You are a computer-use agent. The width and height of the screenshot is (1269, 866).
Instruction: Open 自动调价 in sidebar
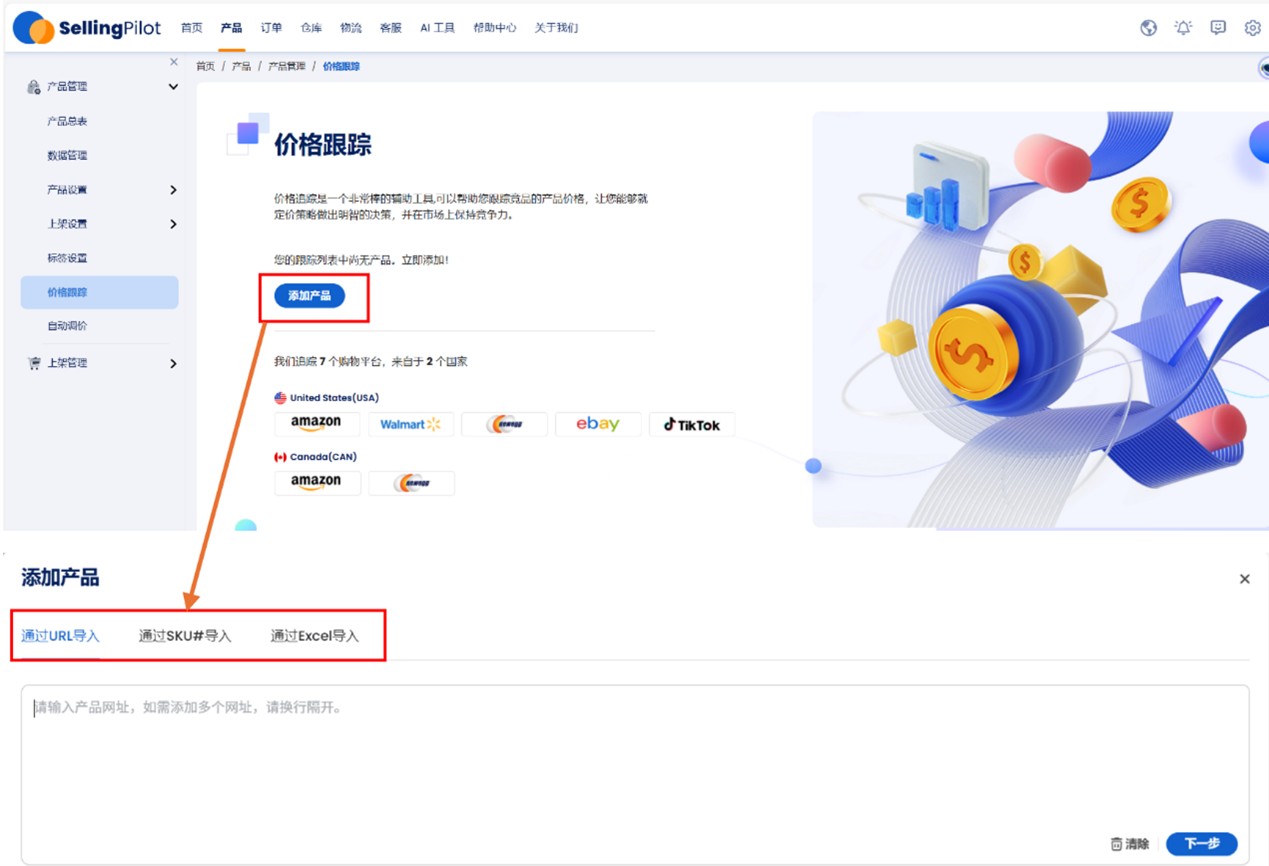coord(67,326)
